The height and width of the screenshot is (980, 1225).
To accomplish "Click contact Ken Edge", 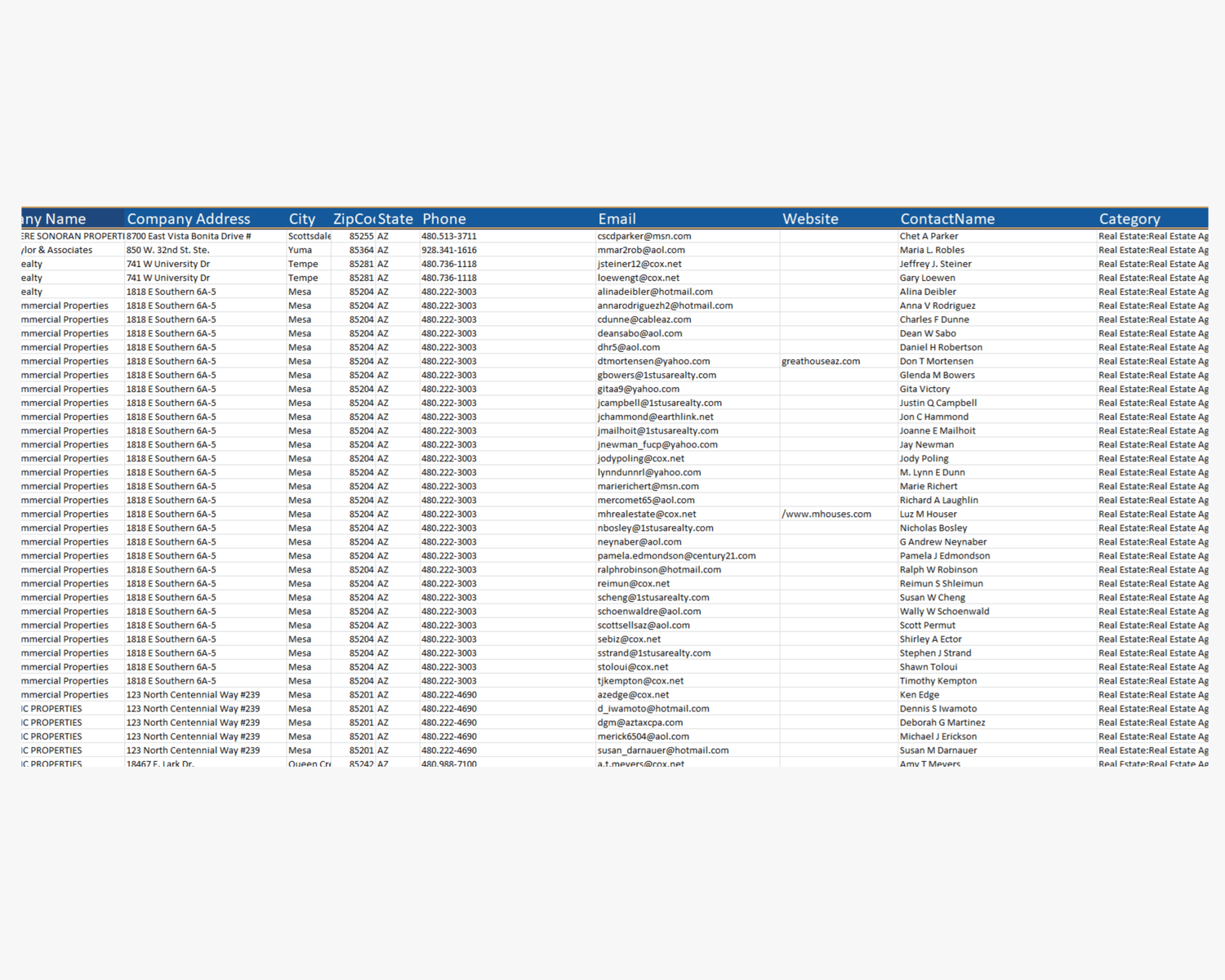I will tap(920, 694).
